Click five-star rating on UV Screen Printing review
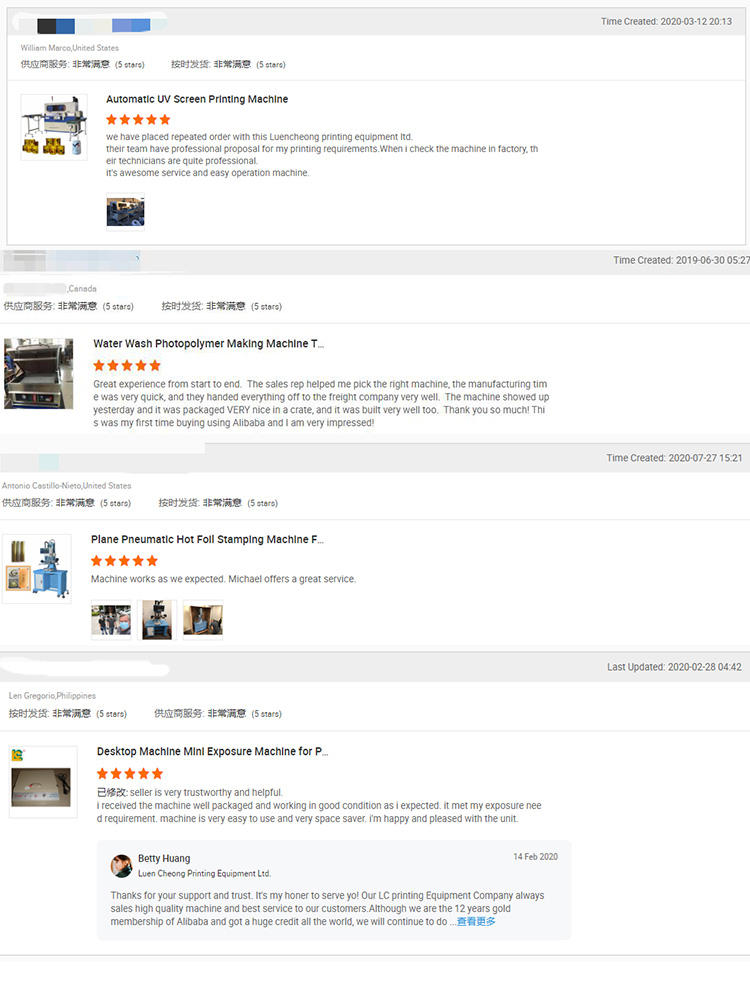This screenshot has height=1000, width=750. pyautogui.click(x=138, y=119)
